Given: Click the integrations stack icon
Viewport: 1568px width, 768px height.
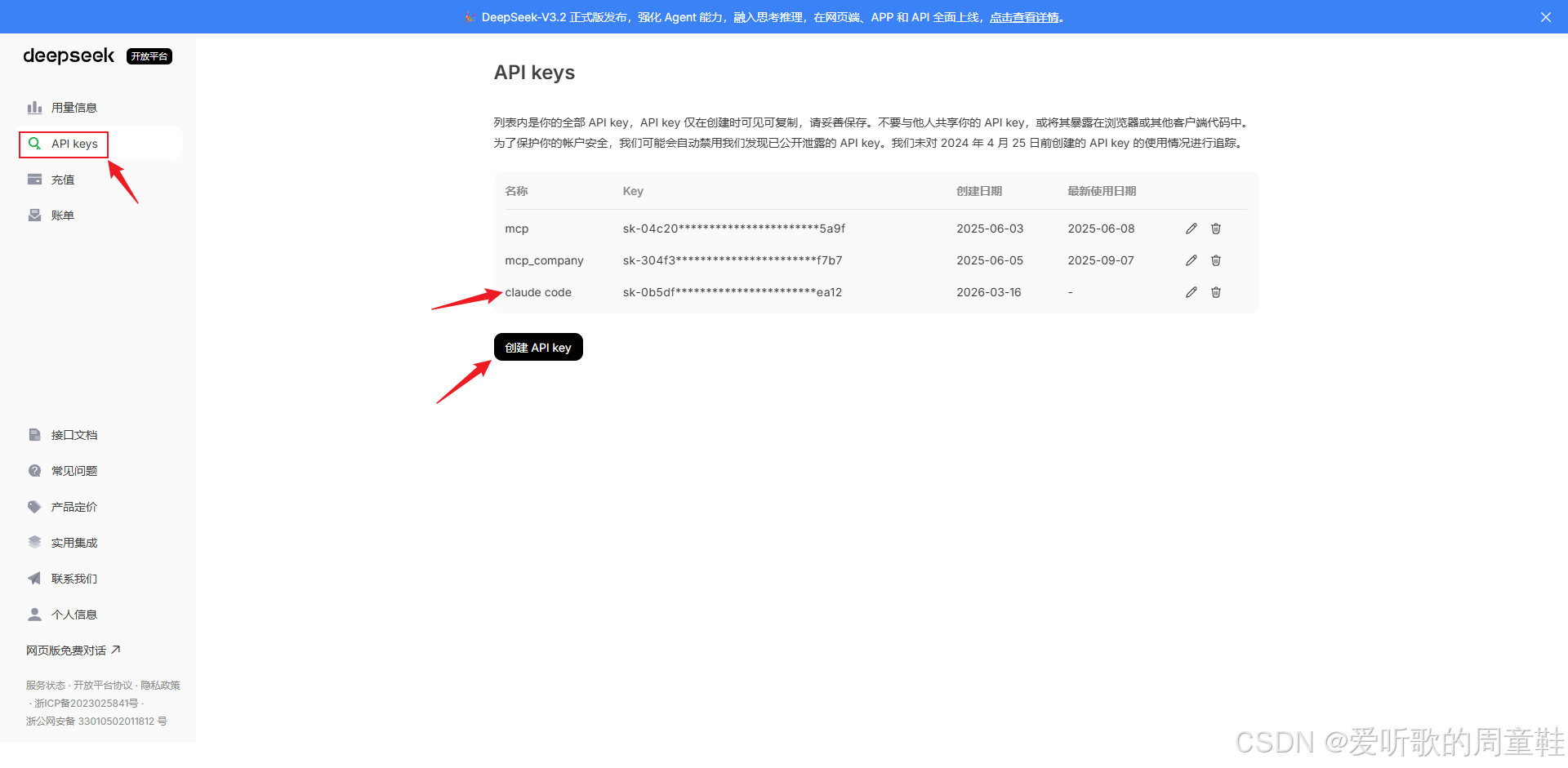Looking at the screenshot, I should pos(34,543).
